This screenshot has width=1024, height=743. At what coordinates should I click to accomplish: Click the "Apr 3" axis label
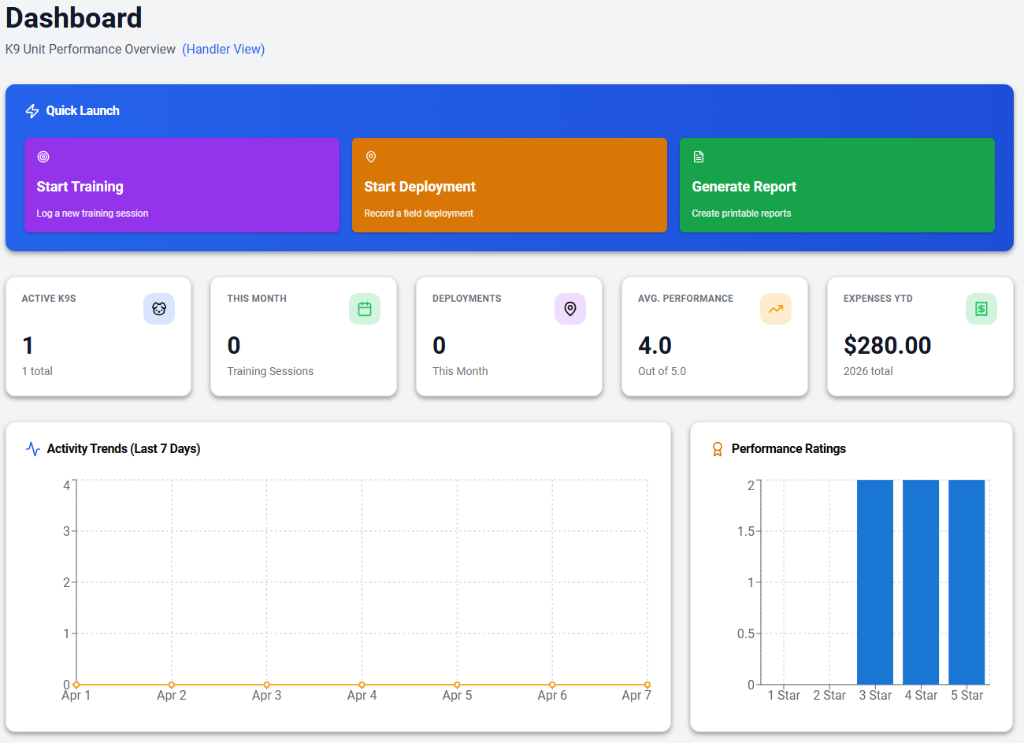[x=266, y=695]
